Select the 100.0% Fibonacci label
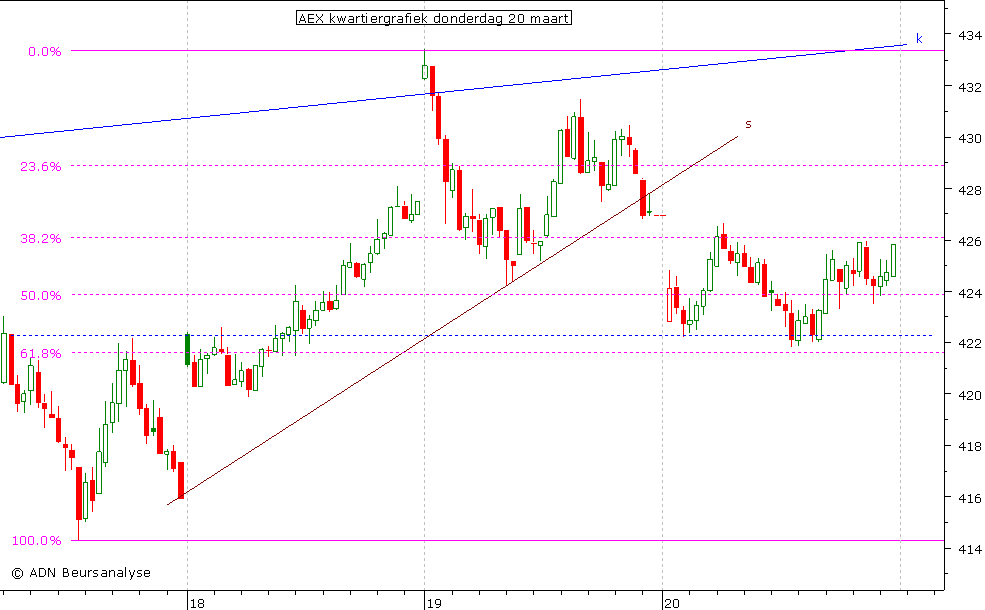985x610 pixels. 37,541
